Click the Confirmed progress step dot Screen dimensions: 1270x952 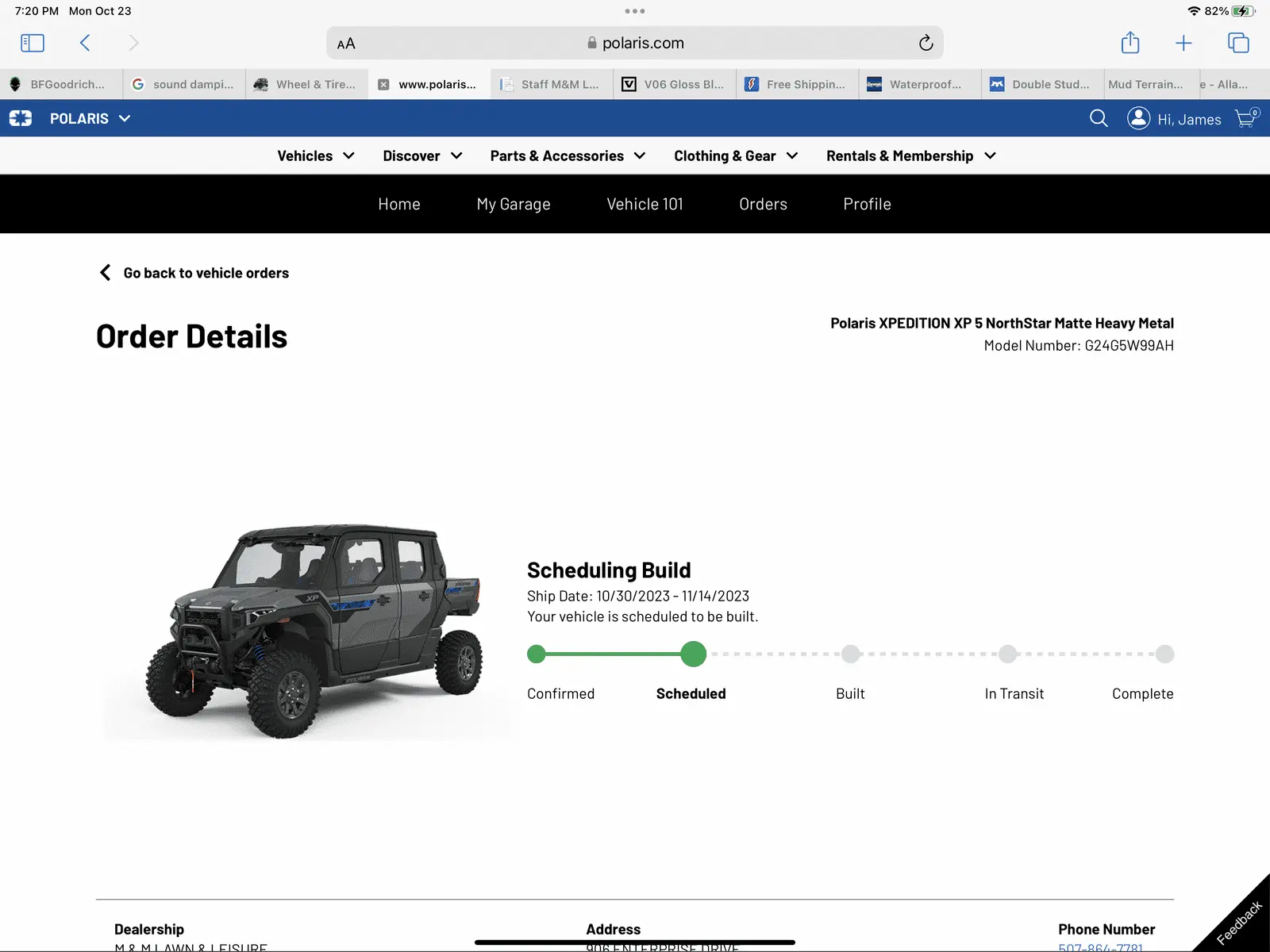537,654
